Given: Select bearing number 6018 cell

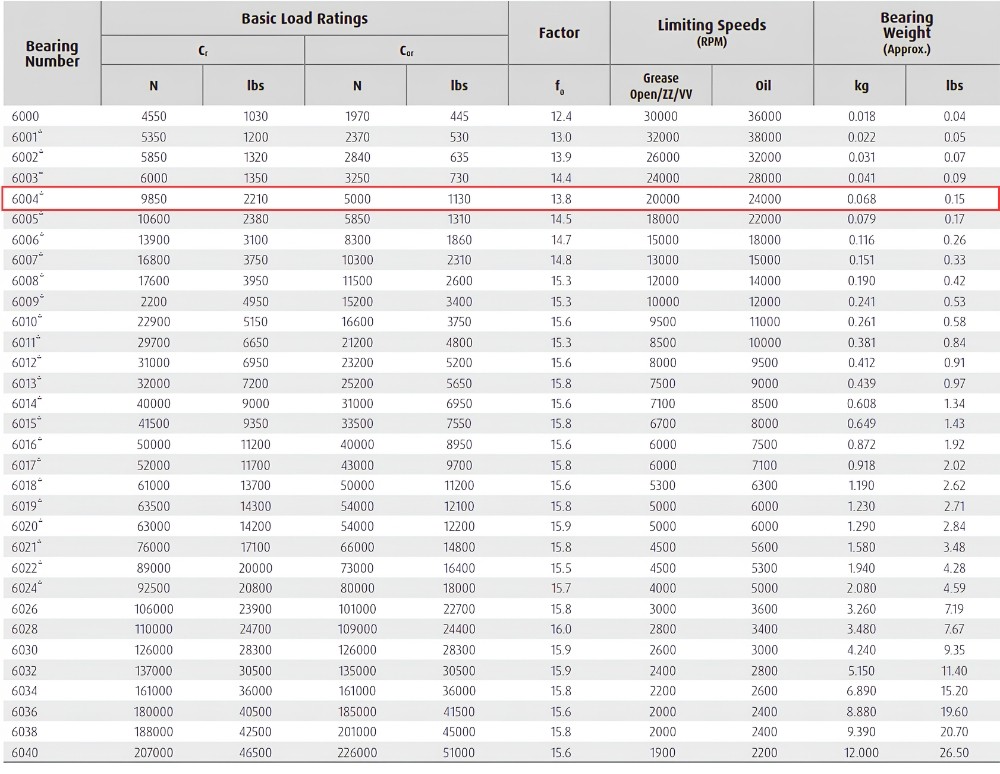Looking at the screenshot, I should tap(26, 485).
